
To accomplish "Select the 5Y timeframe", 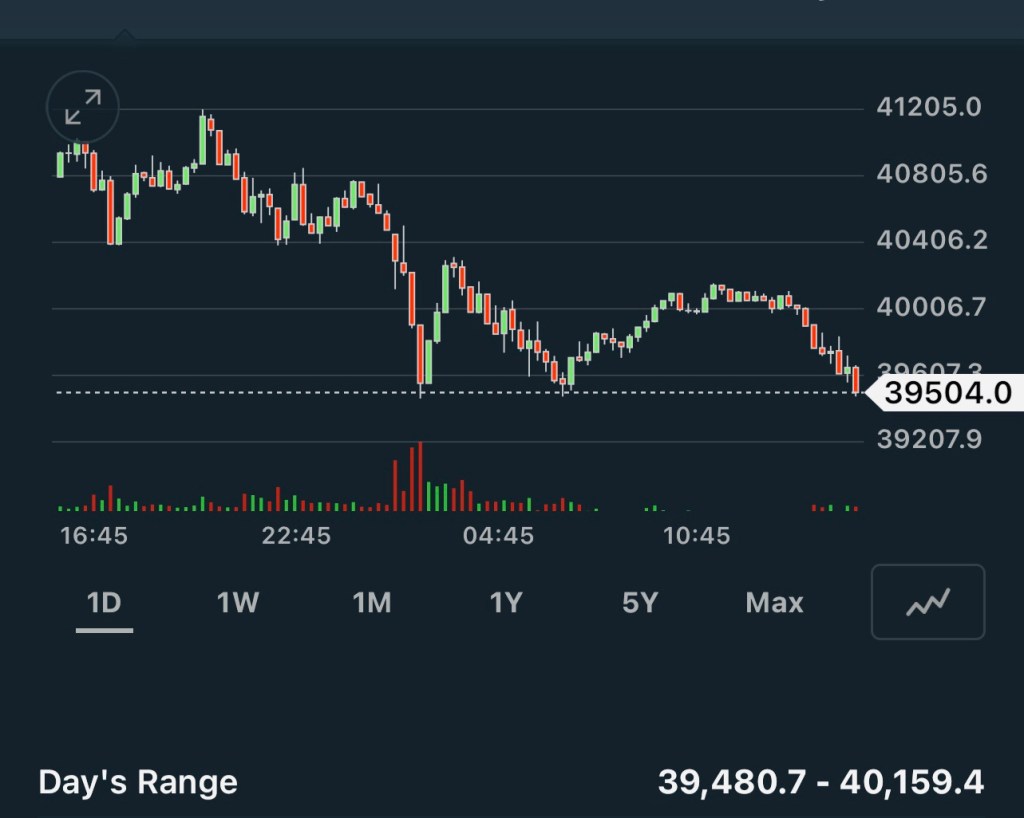I will click(640, 603).
